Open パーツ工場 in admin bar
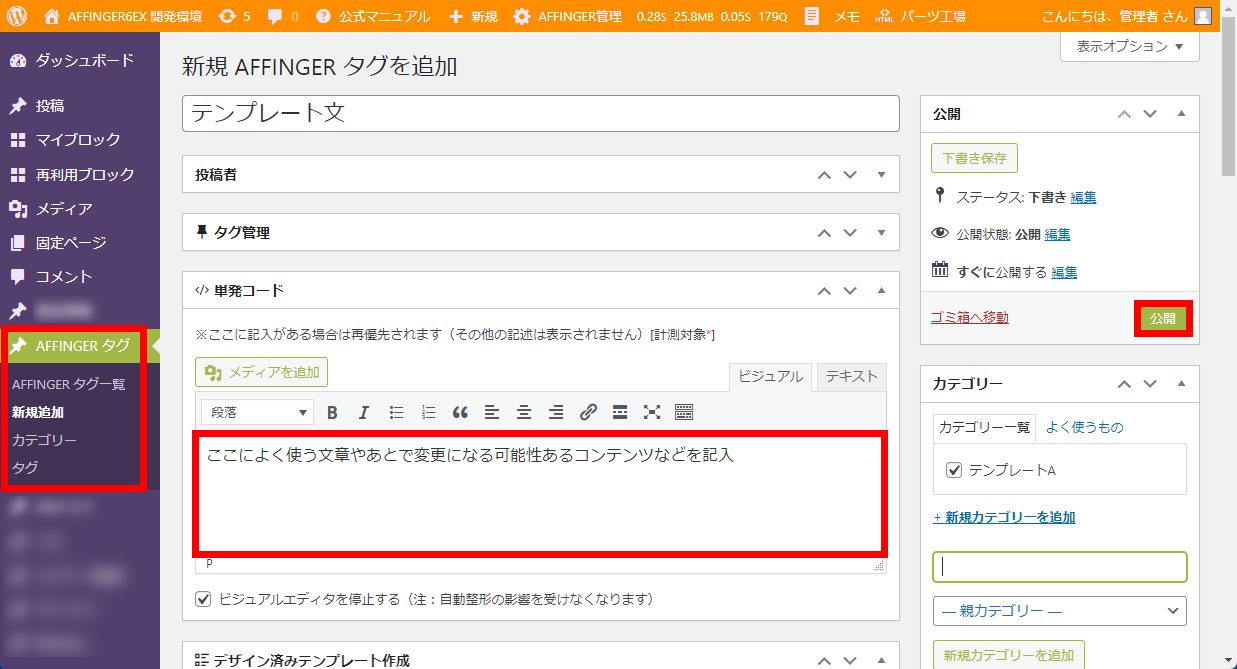The height and width of the screenshot is (669, 1237). pos(920,16)
